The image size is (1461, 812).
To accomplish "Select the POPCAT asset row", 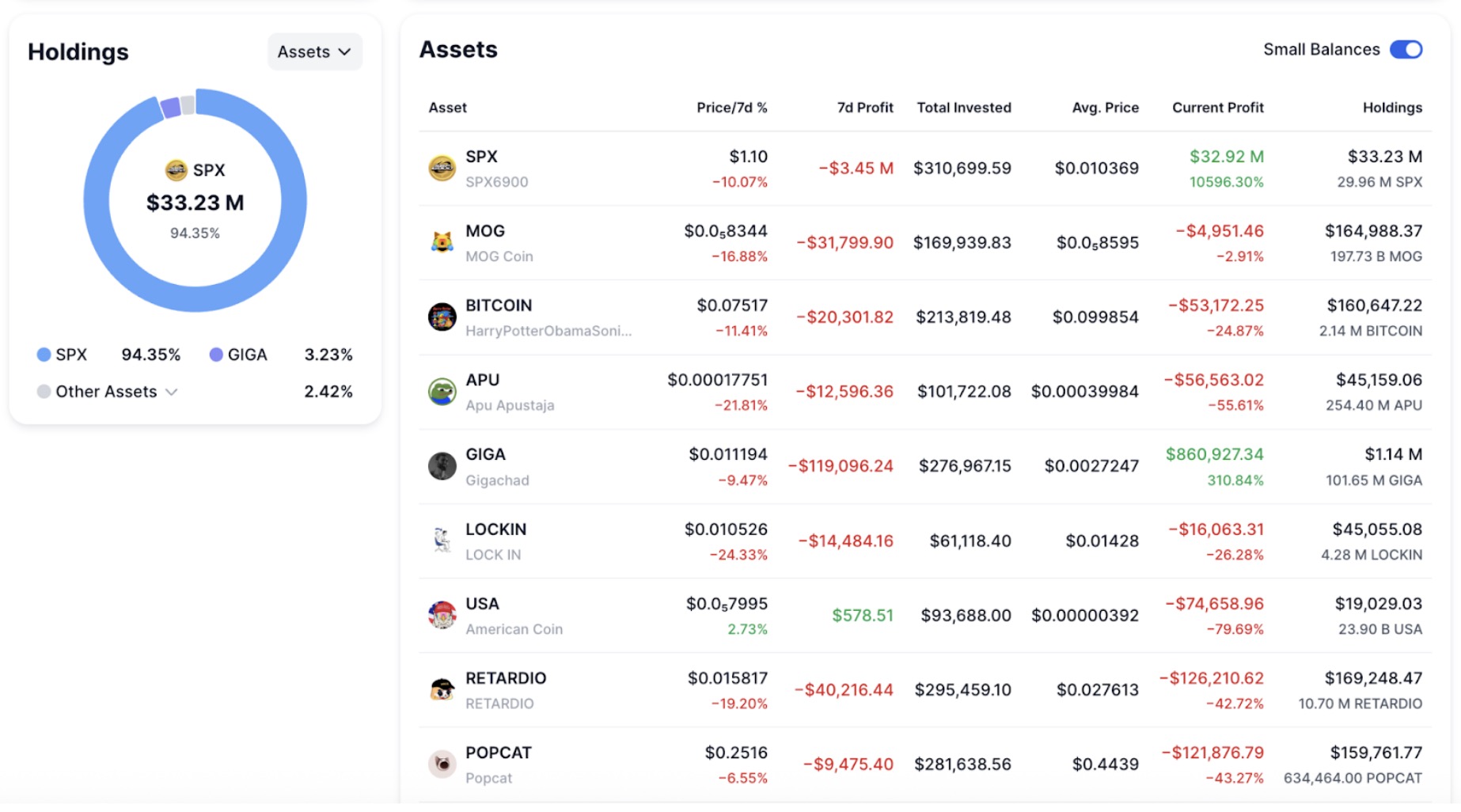I will (871, 764).
